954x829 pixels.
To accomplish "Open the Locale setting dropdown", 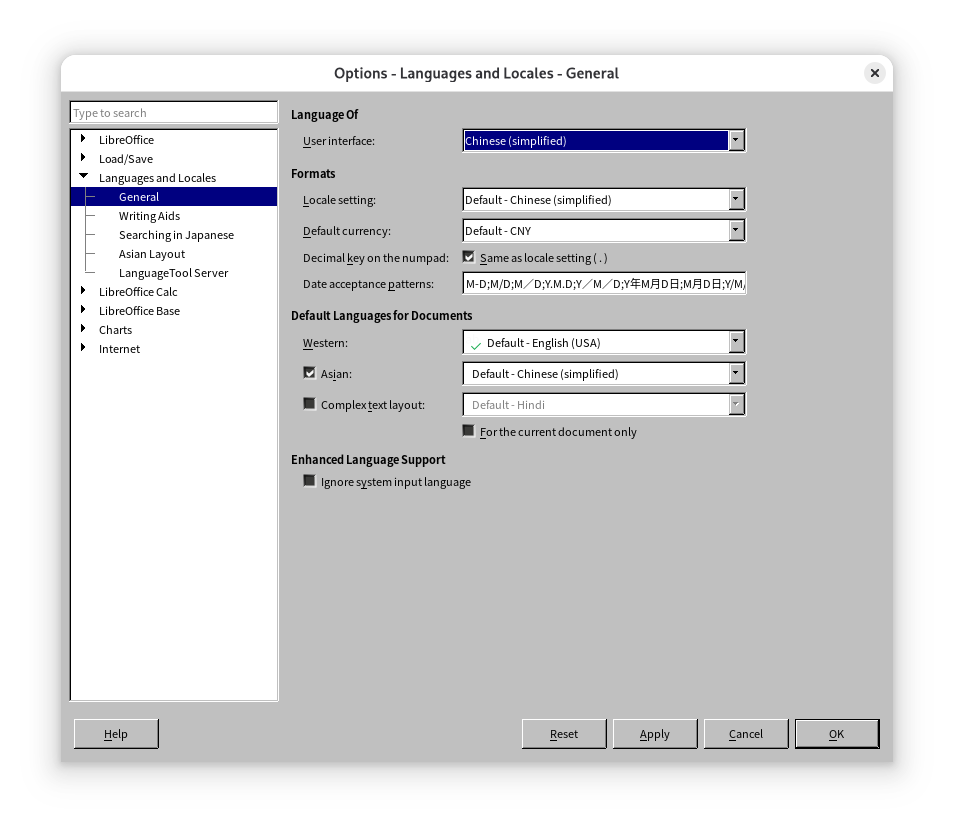I will [604, 199].
